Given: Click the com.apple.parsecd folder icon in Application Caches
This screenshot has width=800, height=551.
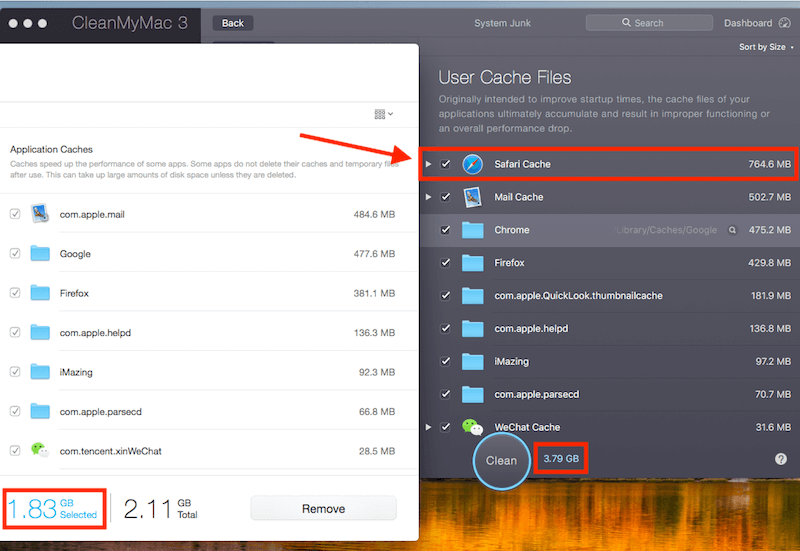Looking at the screenshot, I should (40, 411).
